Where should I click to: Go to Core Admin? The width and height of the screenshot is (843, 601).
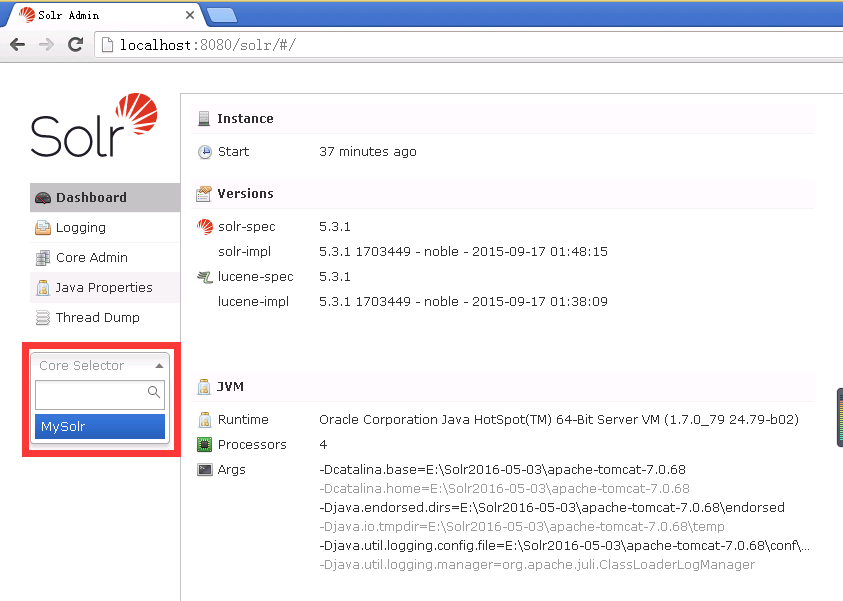coord(105,257)
